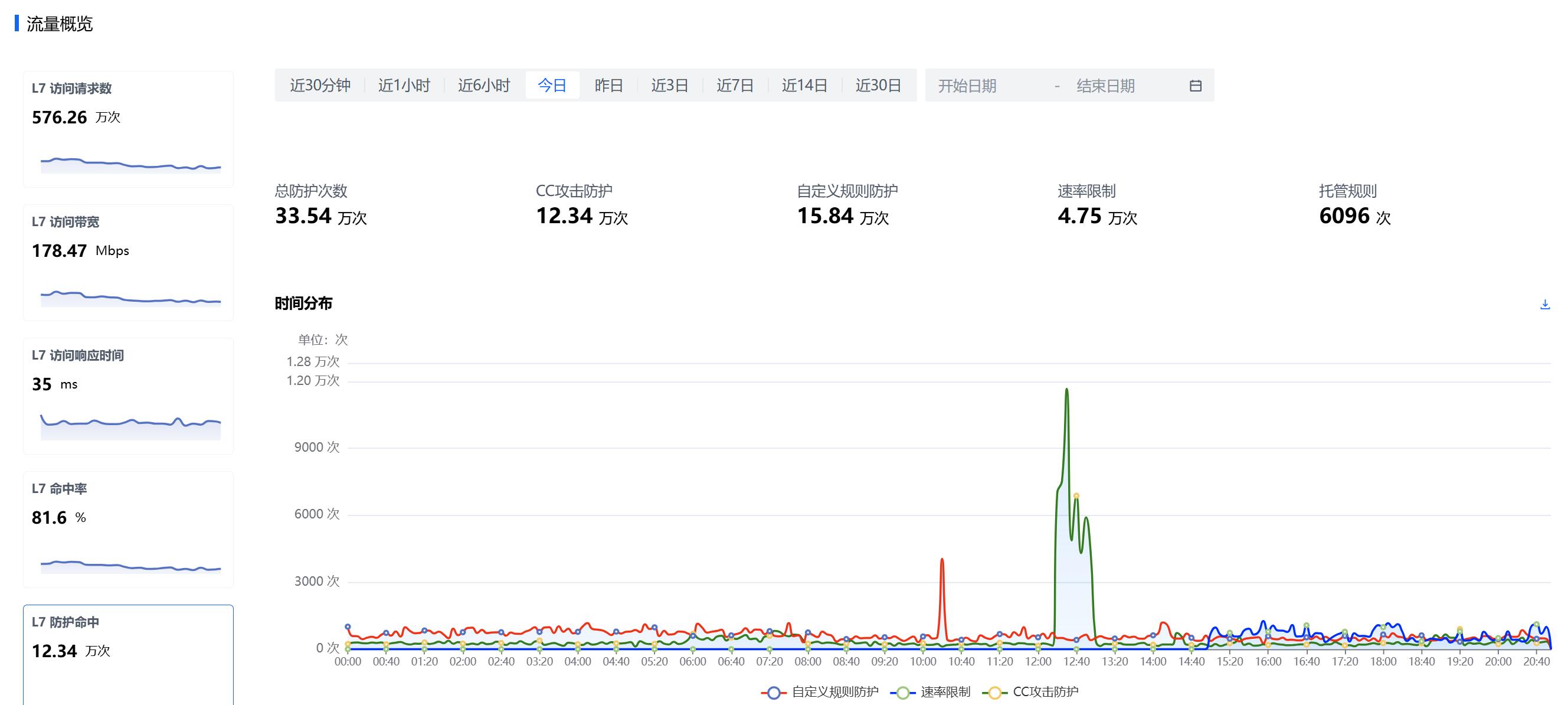Select the 近6小时 time range
The image size is (1568, 705).
coord(484,85)
